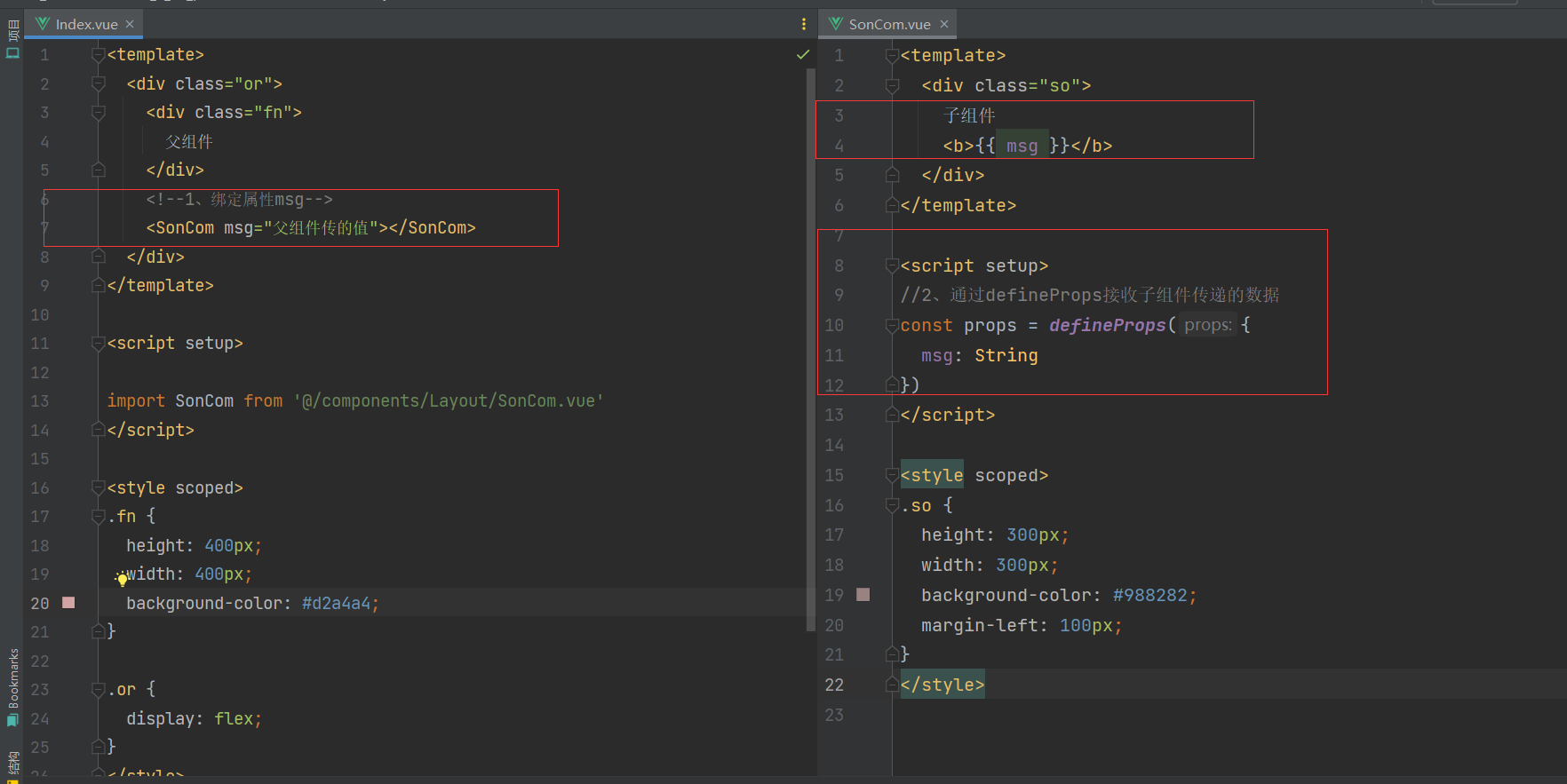Fold the script setup block in SonCom.vue
Viewport: 1567px width, 784px height.
point(892,265)
